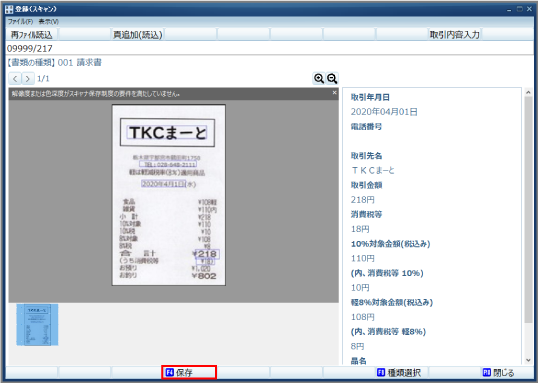The image size is (538, 383).
Task: Select the receipt page thumbnail
Action: tap(37, 324)
